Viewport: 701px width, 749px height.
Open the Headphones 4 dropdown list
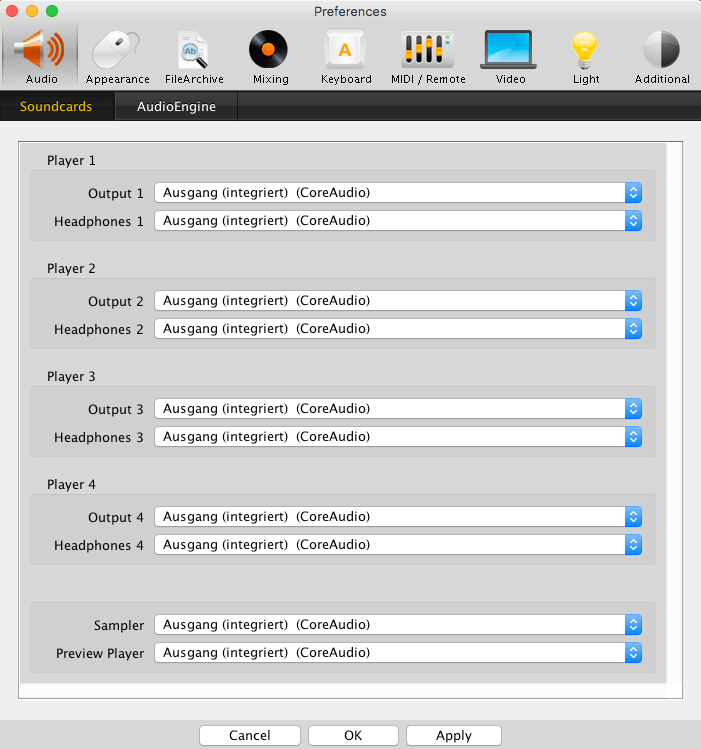397,545
